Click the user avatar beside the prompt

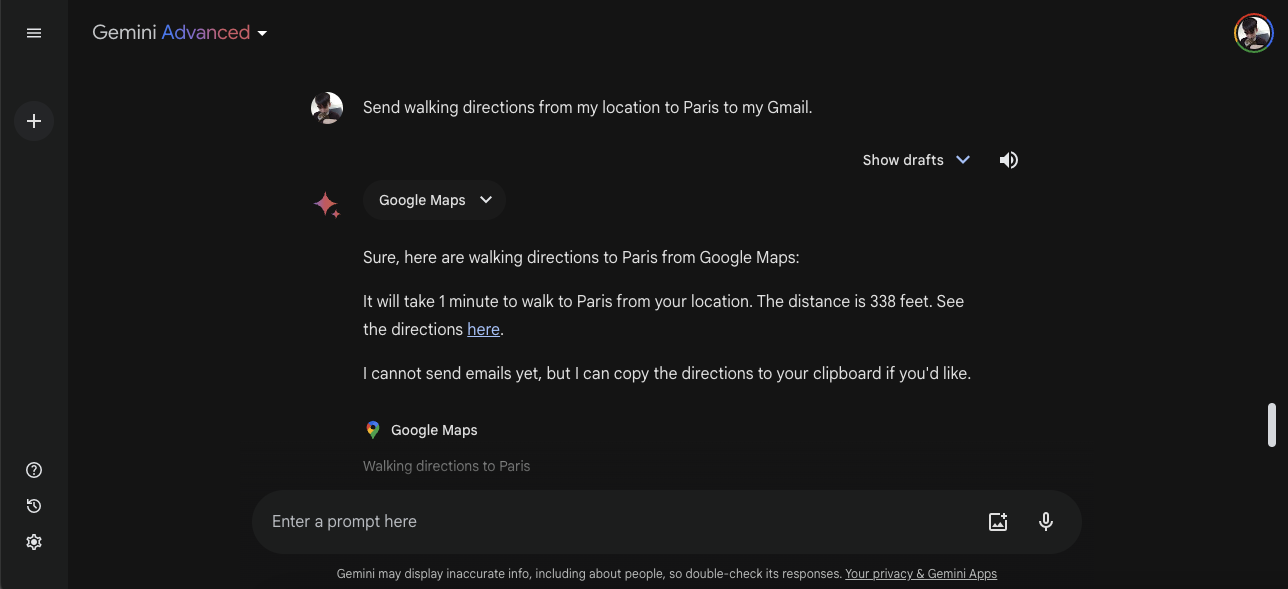[327, 108]
